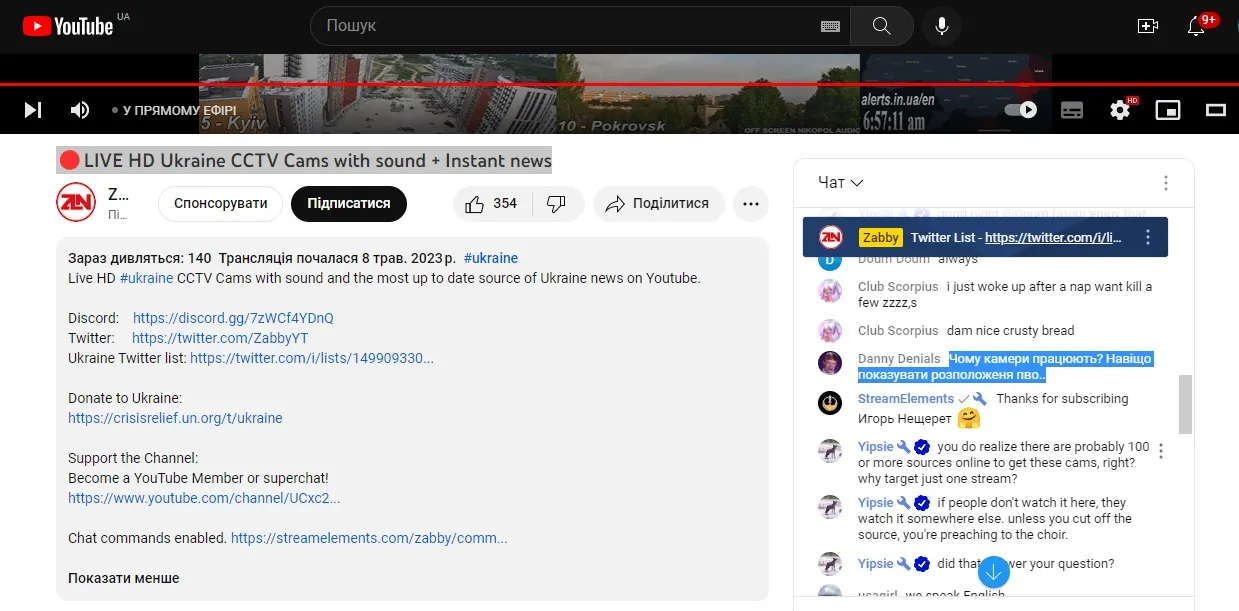1239x611 pixels.
Task: Open player settings gear
Action: coord(1120,110)
